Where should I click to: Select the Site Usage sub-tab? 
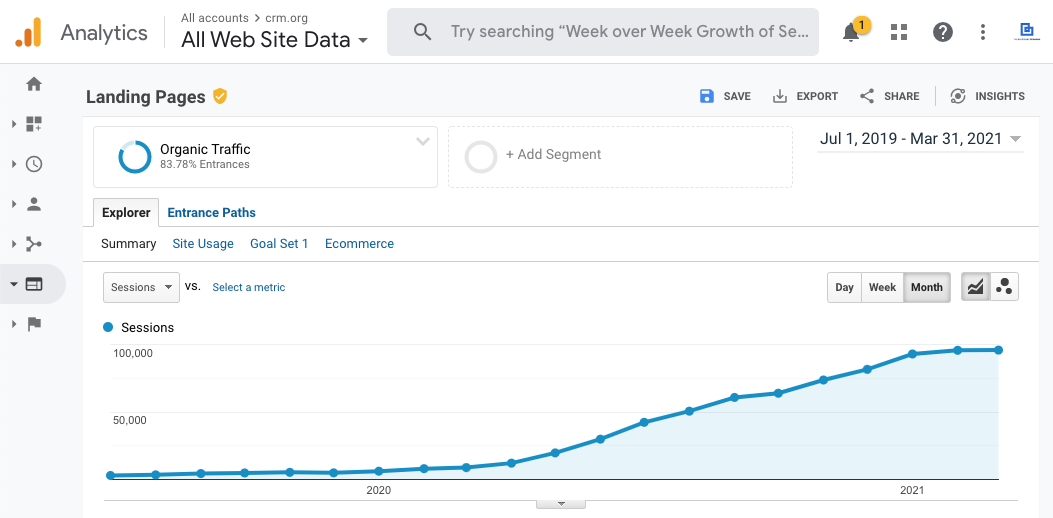tap(203, 244)
